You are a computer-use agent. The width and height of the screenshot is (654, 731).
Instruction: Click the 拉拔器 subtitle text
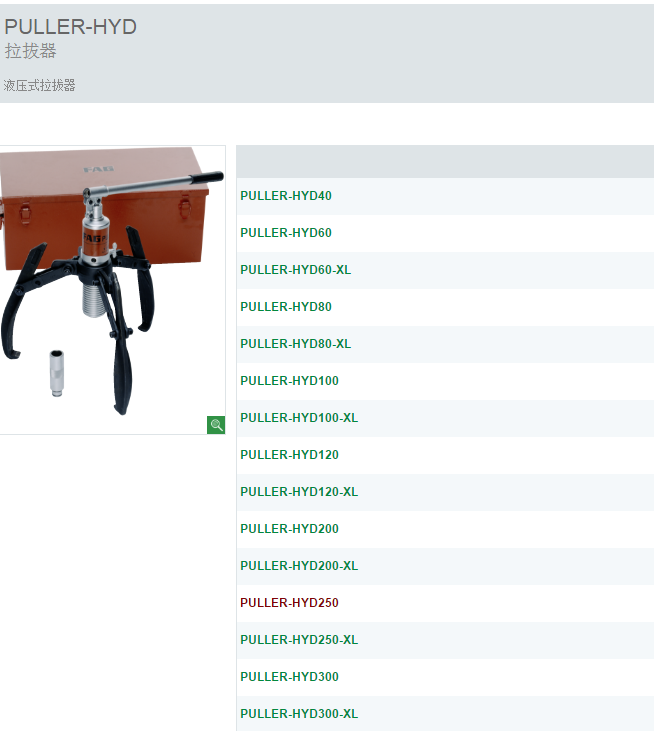point(30,51)
